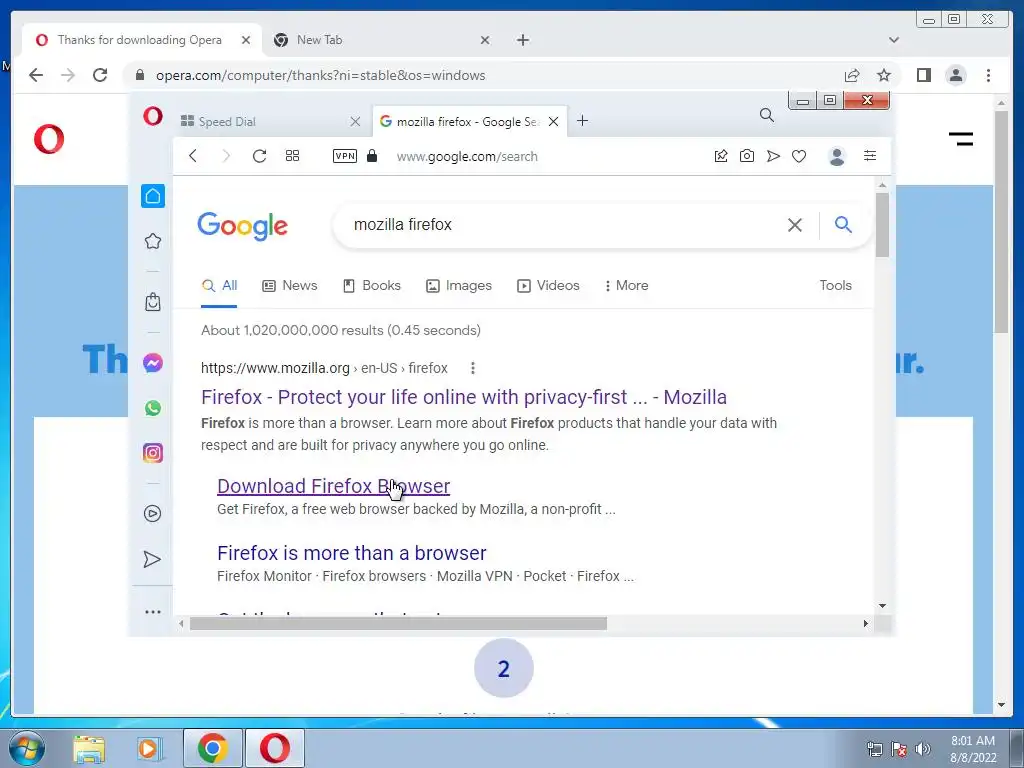Viewport: 1024px width, 768px height.
Task: Select the All search filter
Action: coord(219,285)
